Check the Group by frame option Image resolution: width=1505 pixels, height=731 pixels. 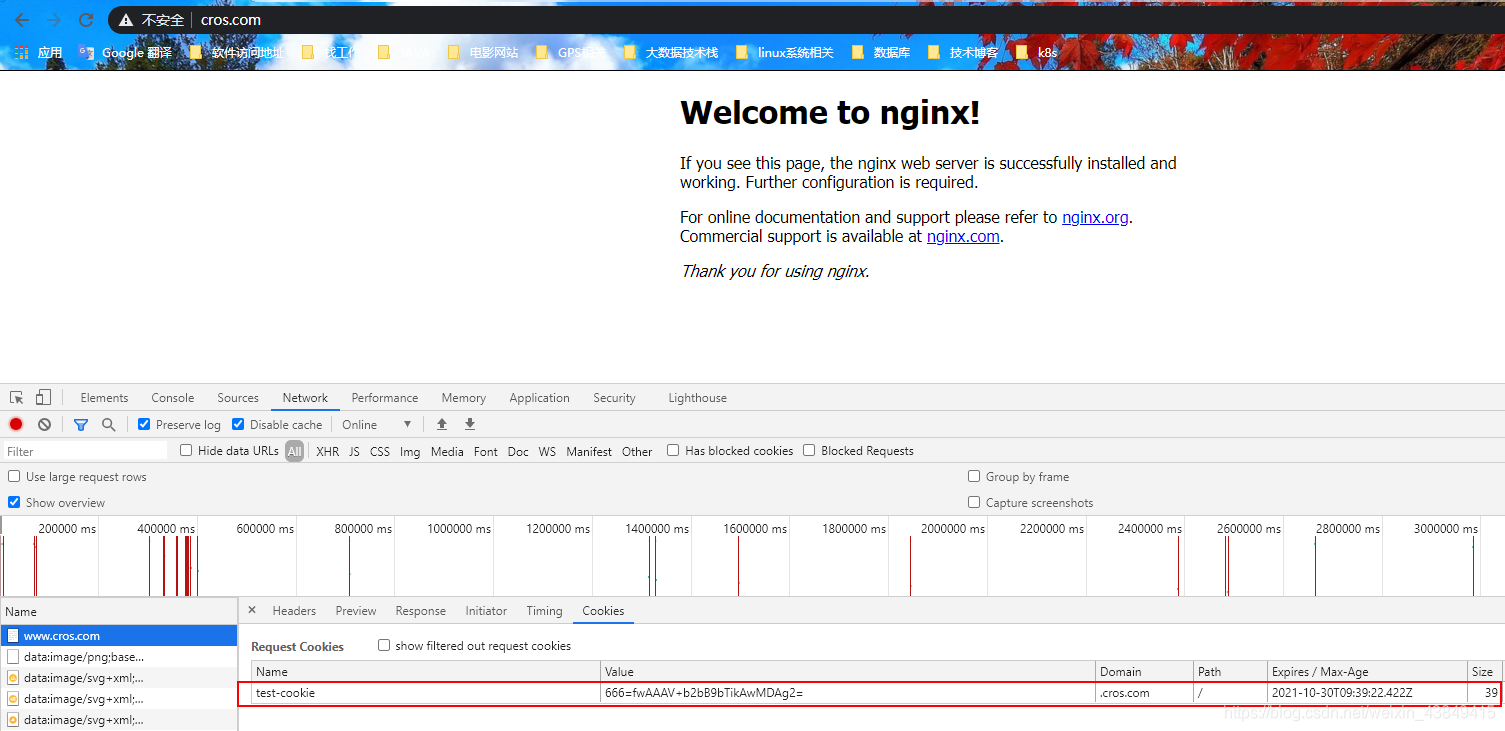(974, 476)
